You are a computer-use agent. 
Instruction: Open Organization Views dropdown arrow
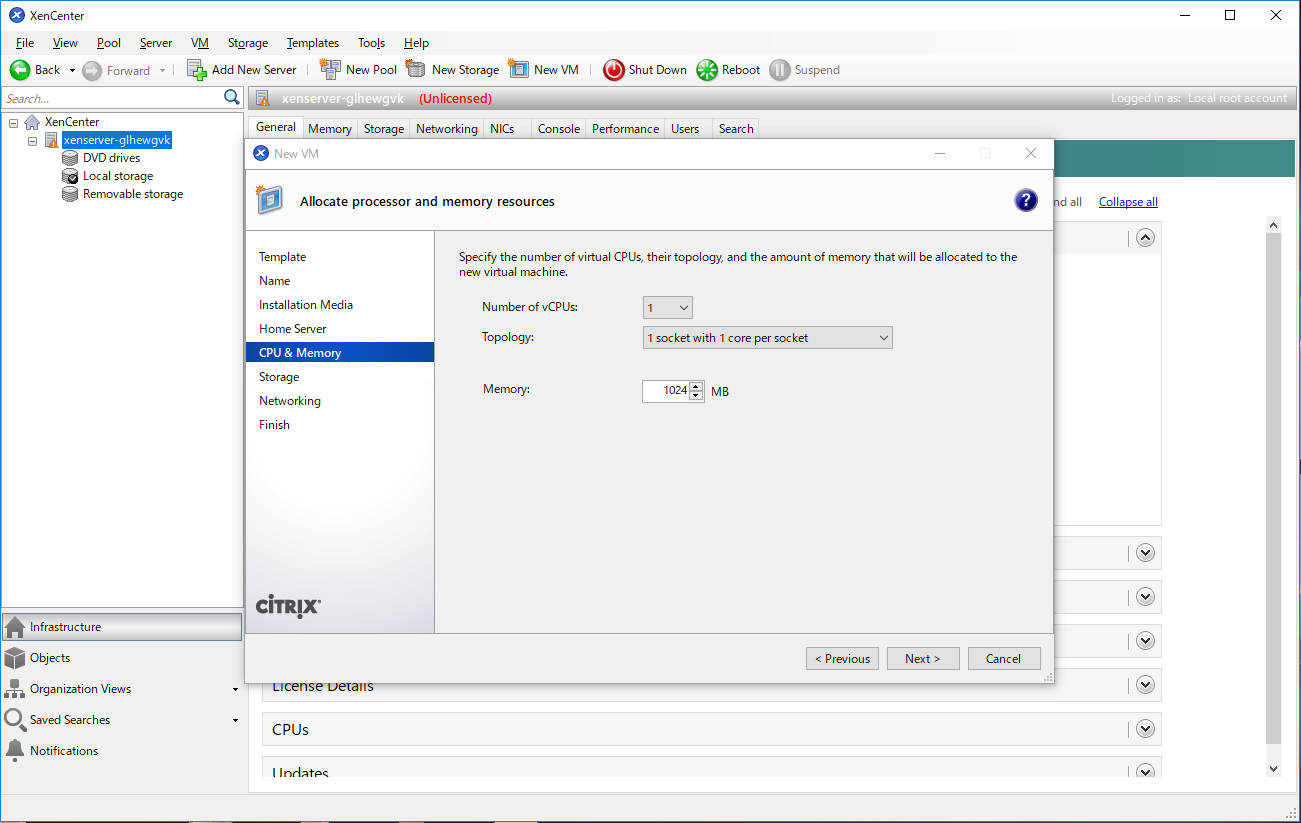[235, 690]
